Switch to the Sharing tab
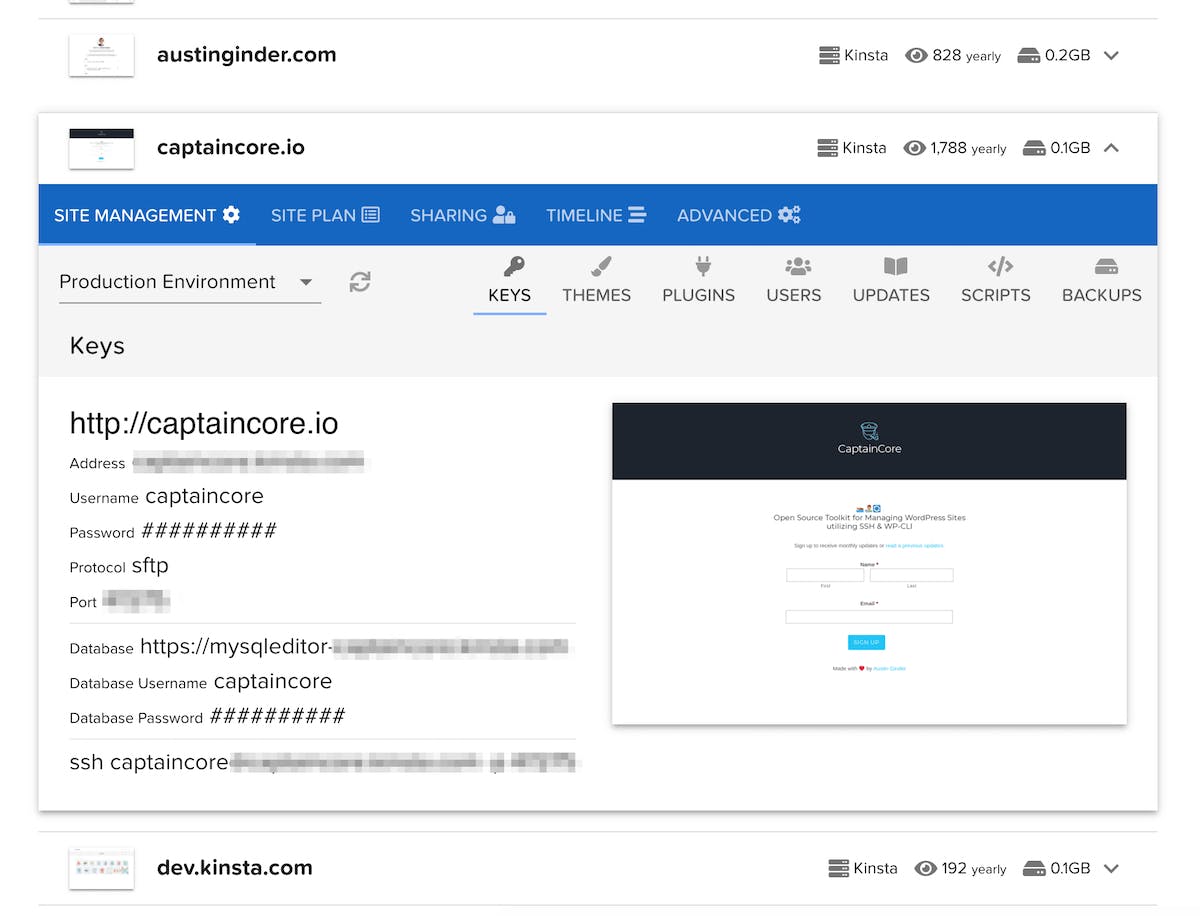Screen dimensions: 1200x916 tap(462, 215)
